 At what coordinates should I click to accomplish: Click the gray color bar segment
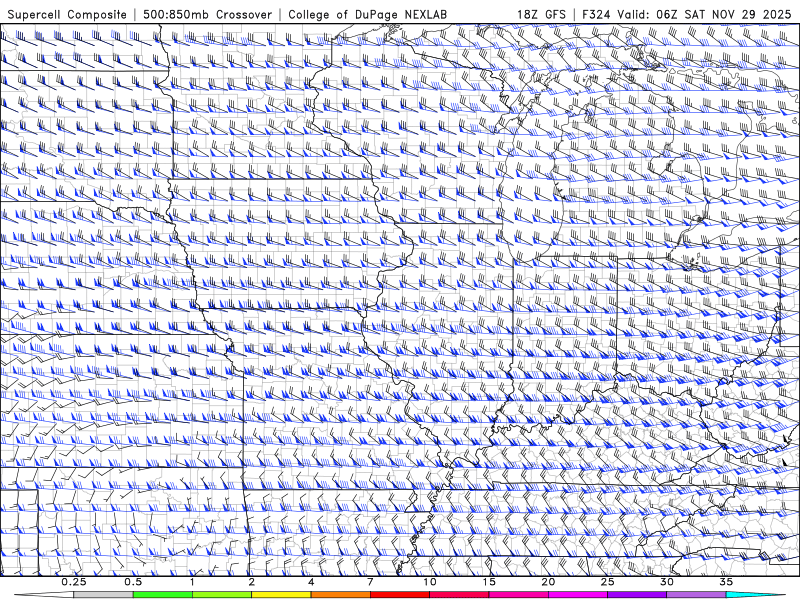pyautogui.click(x=104, y=595)
